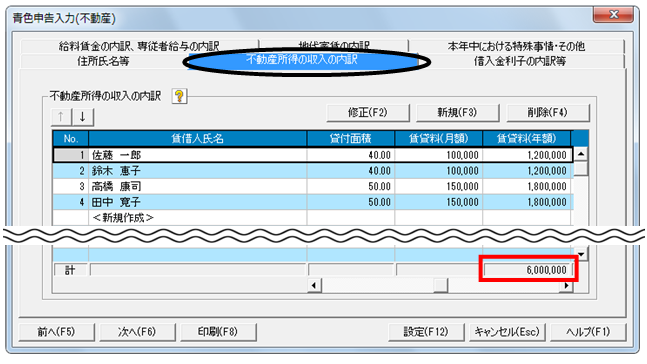Screen dimensions: 647x364
Task: Click the 新規(F3) button
Action: point(458,113)
